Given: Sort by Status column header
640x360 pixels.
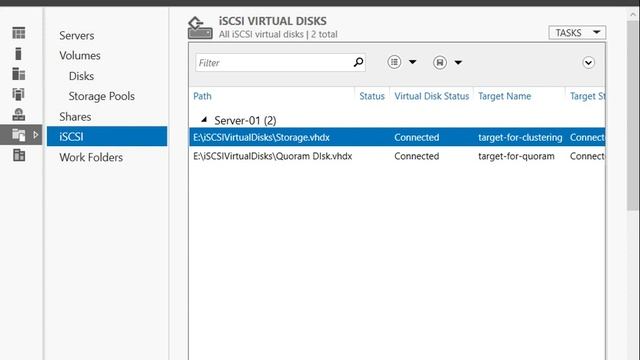Looking at the screenshot, I should (x=372, y=96).
